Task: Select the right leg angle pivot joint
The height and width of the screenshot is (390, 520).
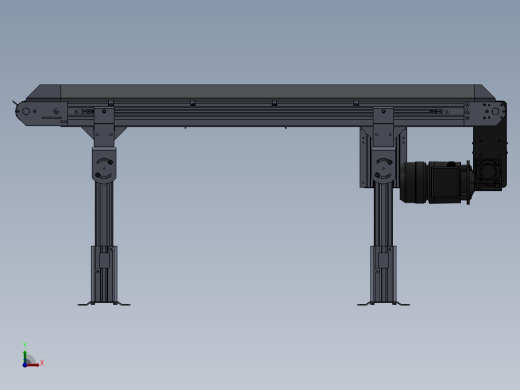Action: point(383,166)
